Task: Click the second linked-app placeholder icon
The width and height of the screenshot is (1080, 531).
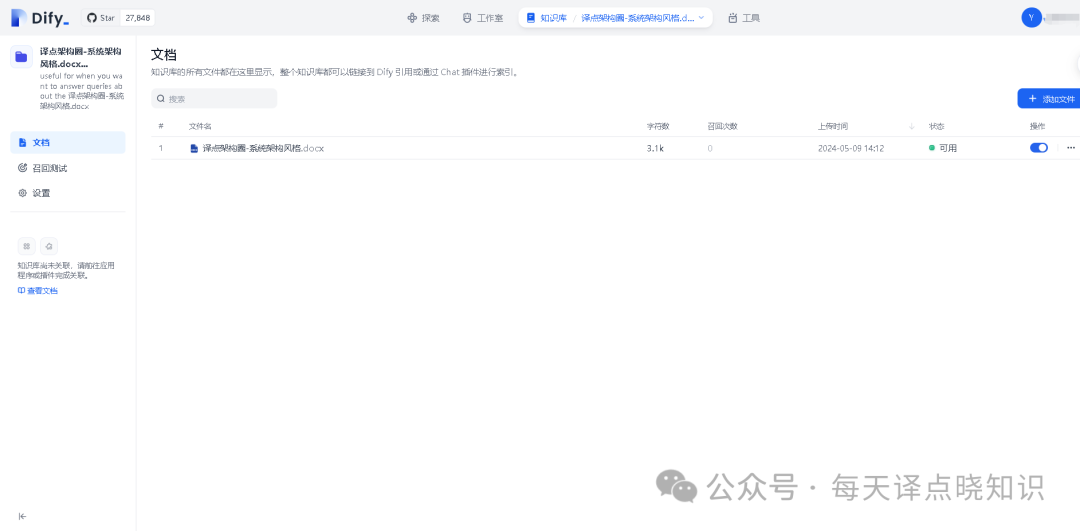Action: click(49, 246)
